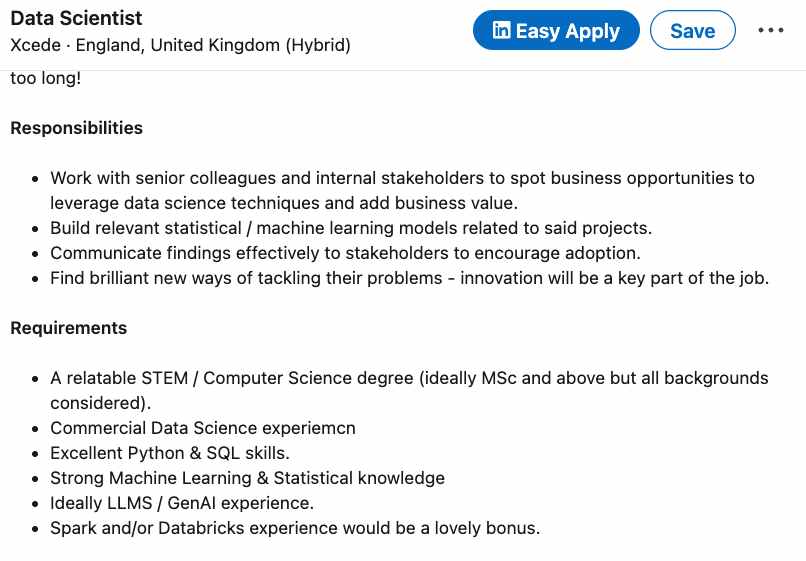Image resolution: width=806 pixels, height=561 pixels.
Task: Click the 'Find brilliant new ways' bullet
Action: click(x=409, y=278)
